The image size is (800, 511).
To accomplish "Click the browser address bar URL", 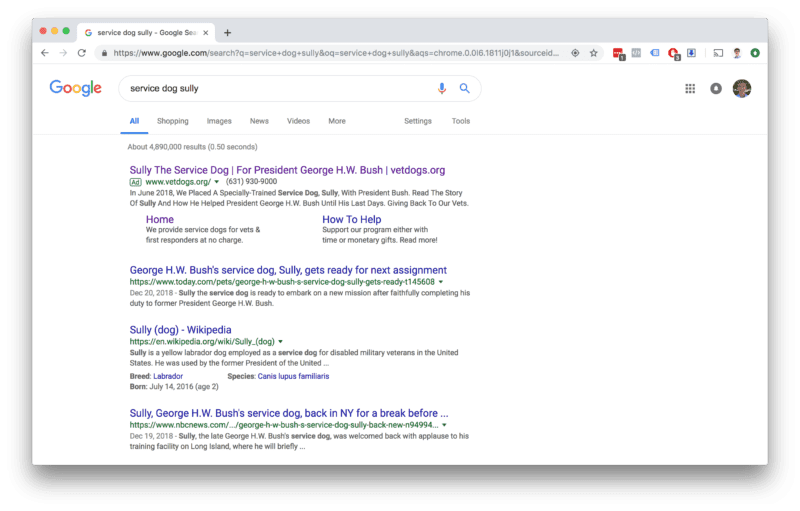I will (336, 53).
